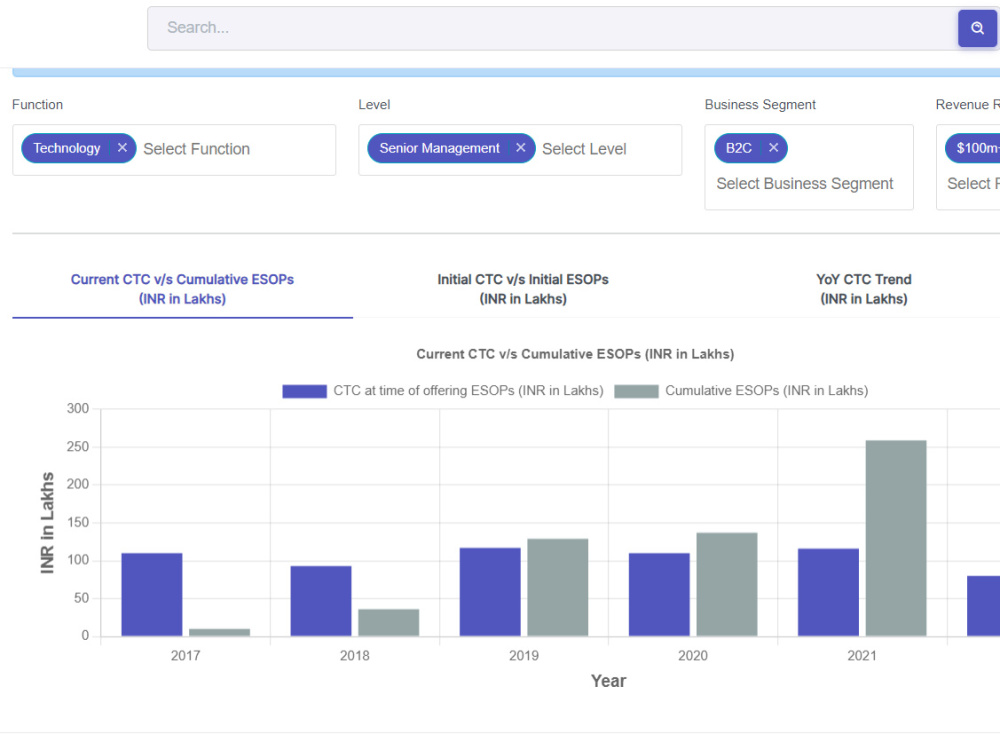Remove the Senior Management filter chip
The width and height of the screenshot is (1000, 750).
tap(520, 148)
